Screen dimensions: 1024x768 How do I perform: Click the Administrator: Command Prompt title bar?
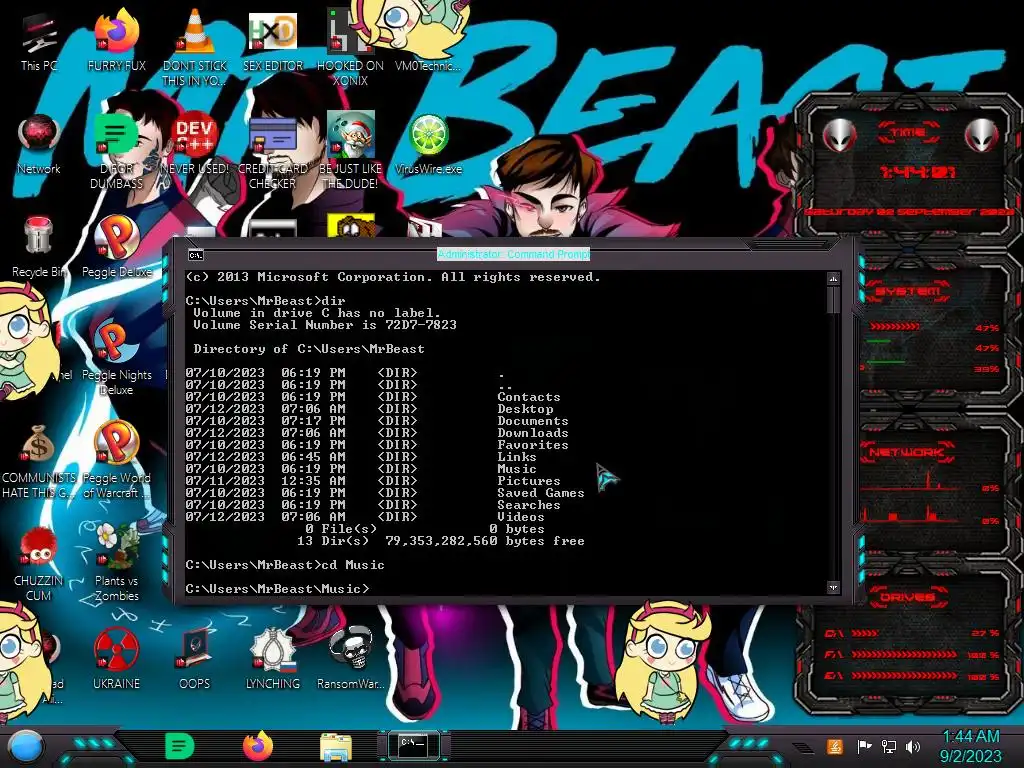click(x=513, y=254)
